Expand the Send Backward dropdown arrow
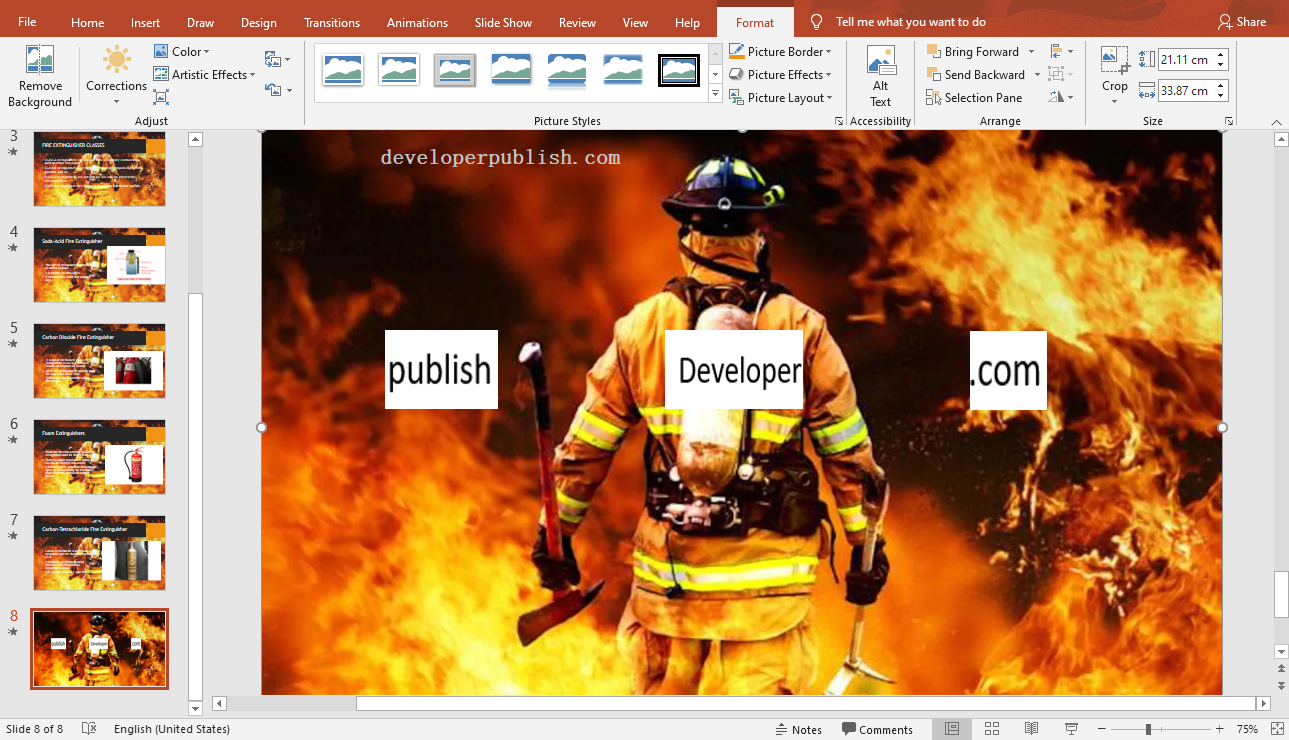 click(1037, 75)
